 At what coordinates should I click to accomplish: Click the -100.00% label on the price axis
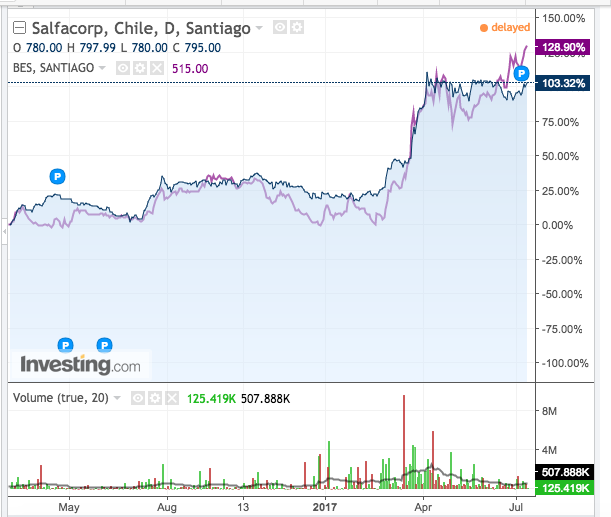(565, 363)
